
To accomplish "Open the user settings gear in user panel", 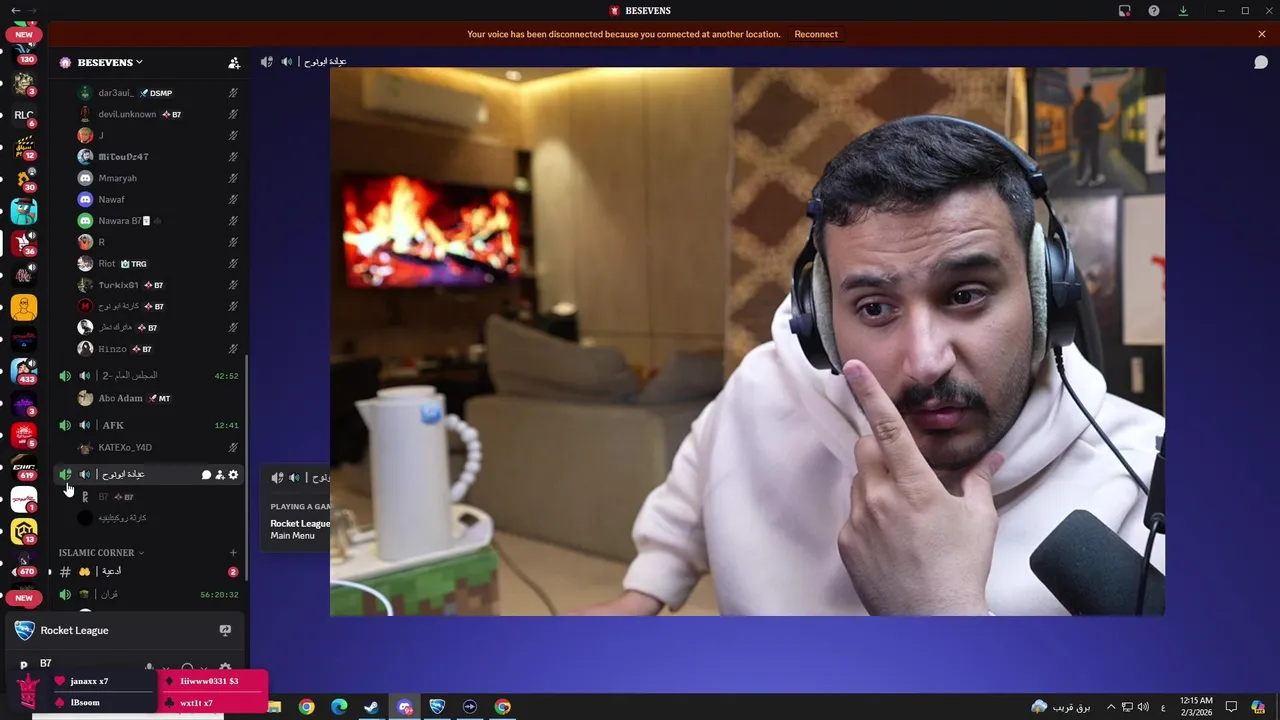I will click(225, 667).
